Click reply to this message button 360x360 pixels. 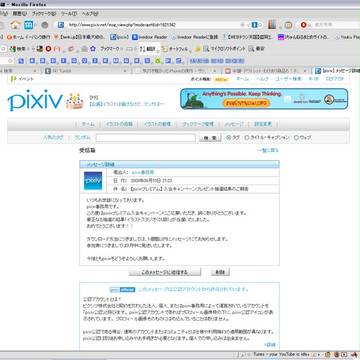click(x=165, y=272)
